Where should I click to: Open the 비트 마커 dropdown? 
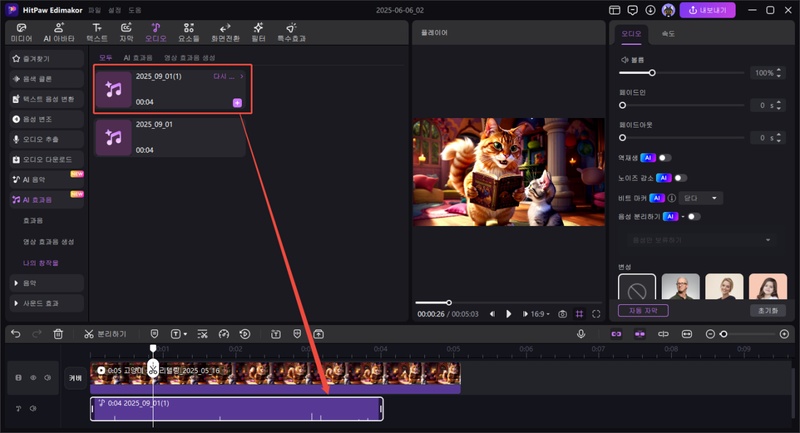[x=701, y=198]
